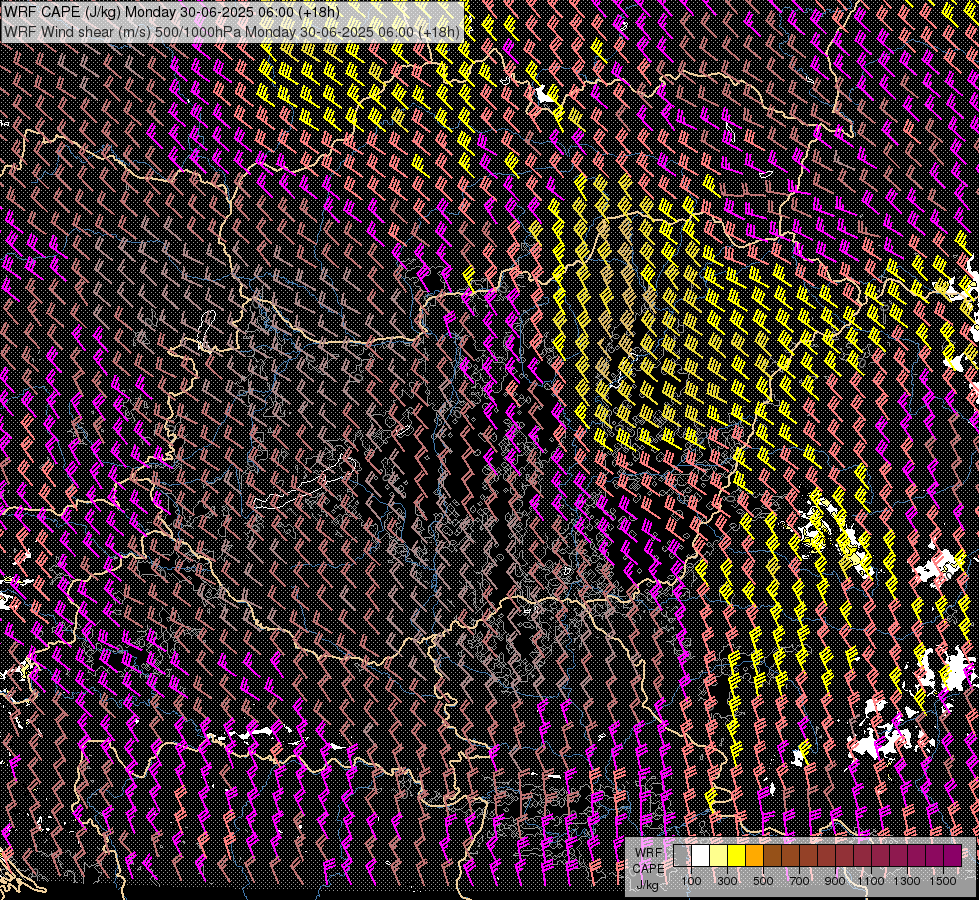This screenshot has width=979, height=900.
Task: Click the 'CAPE' word in the legend box
Action: pyautogui.click(x=648, y=869)
